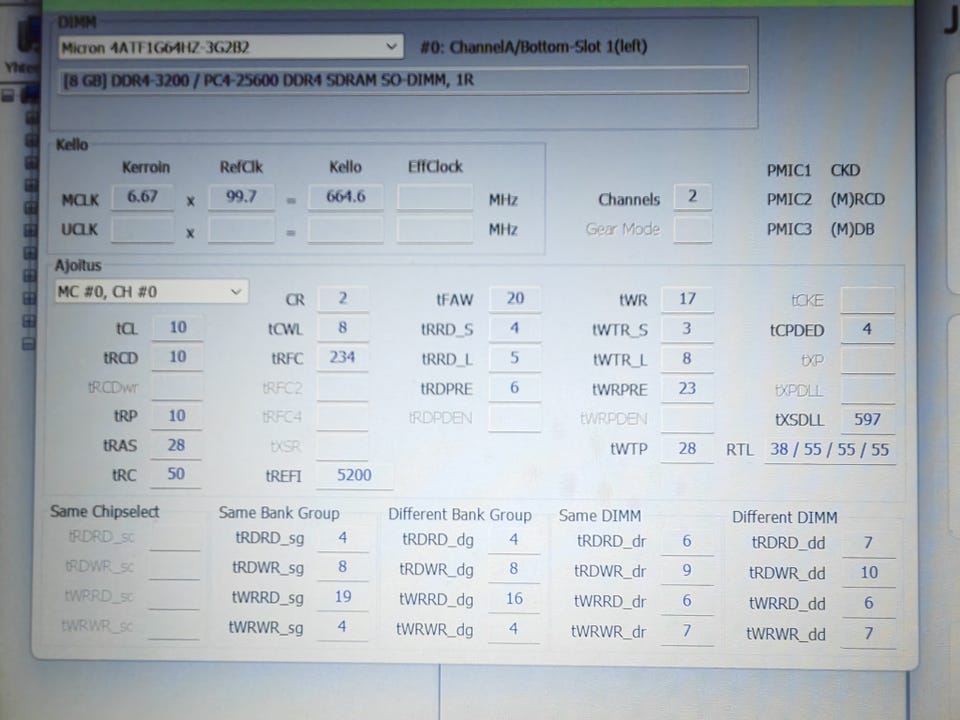Viewport: 960px width, 720px height.
Task: Click the tRP value field
Action: [x=176, y=416]
